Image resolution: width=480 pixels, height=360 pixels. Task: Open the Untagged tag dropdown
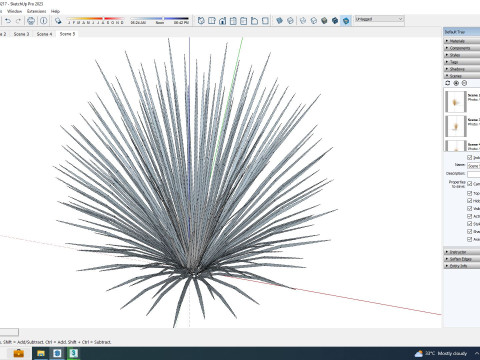[379, 19]
